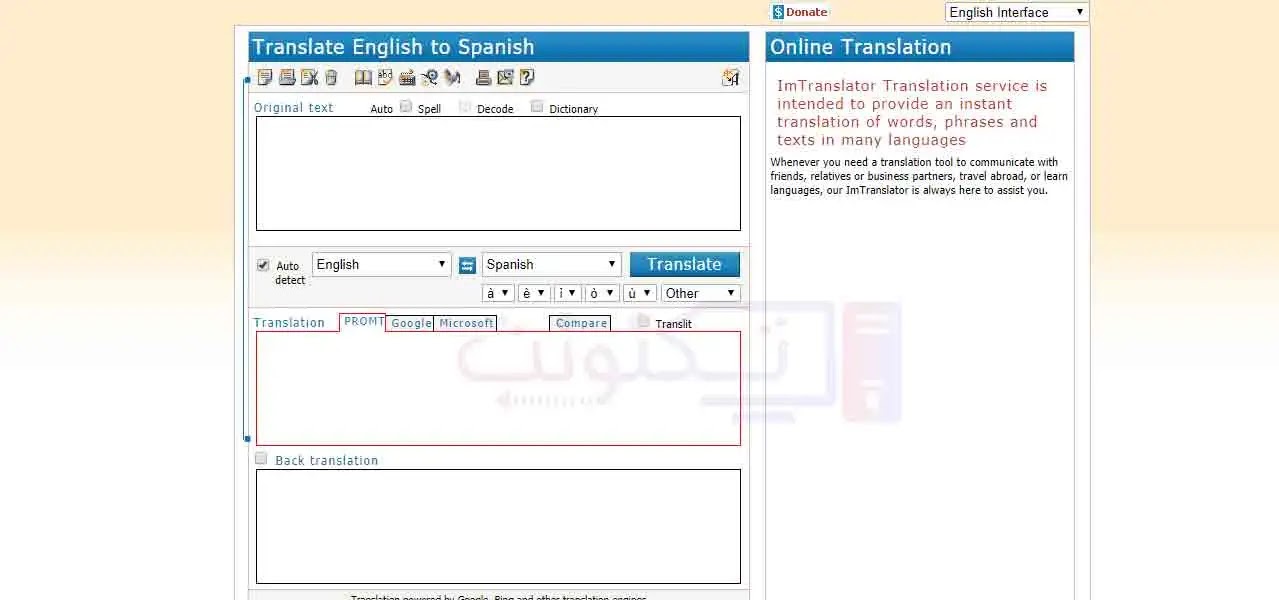The height and width of the screenshot is (600, 1279).
Task: Open the 'ò' accent character dropdown
Action: [x=602, y=293]
